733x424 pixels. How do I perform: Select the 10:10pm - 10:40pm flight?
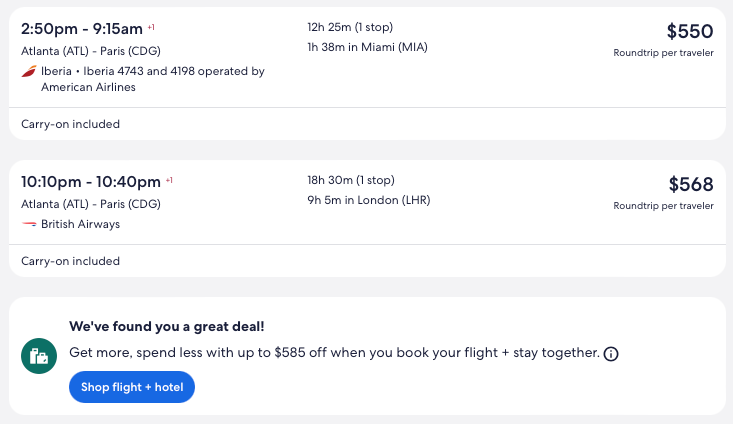click(x=91, y=181)
